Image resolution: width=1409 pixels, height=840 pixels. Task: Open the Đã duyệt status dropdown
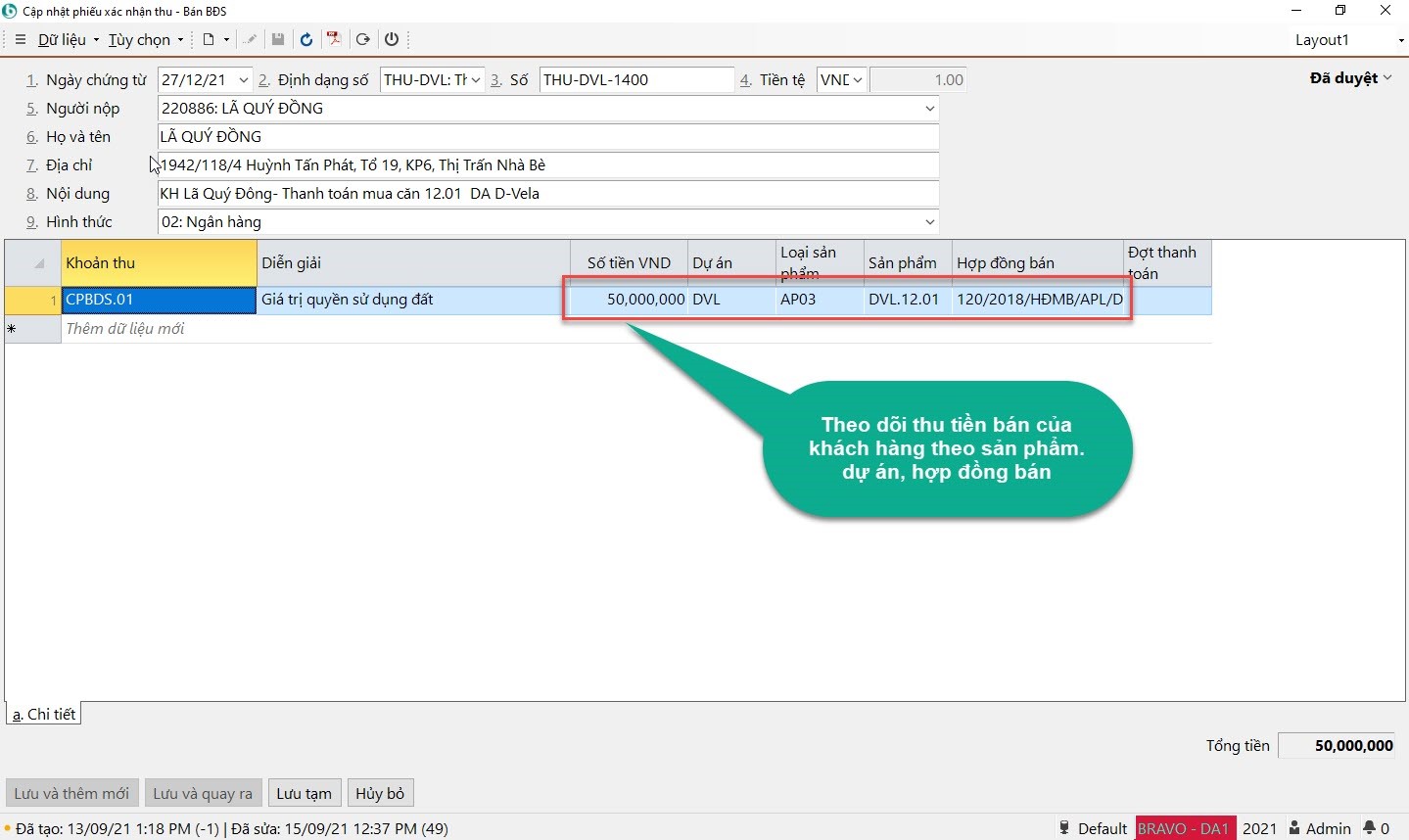(x=1350, y=78)
